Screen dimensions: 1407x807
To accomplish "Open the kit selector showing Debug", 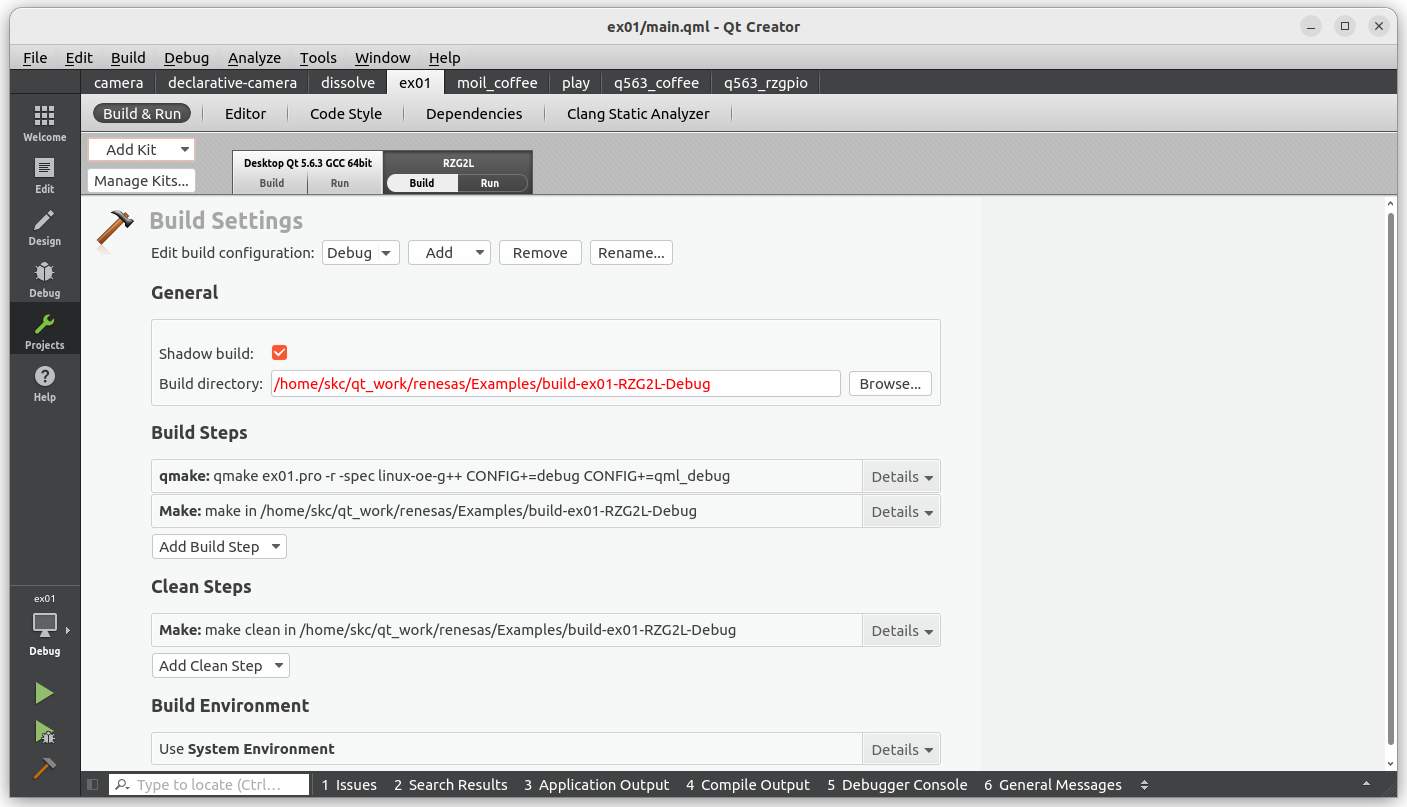I will tap(44, 625).
